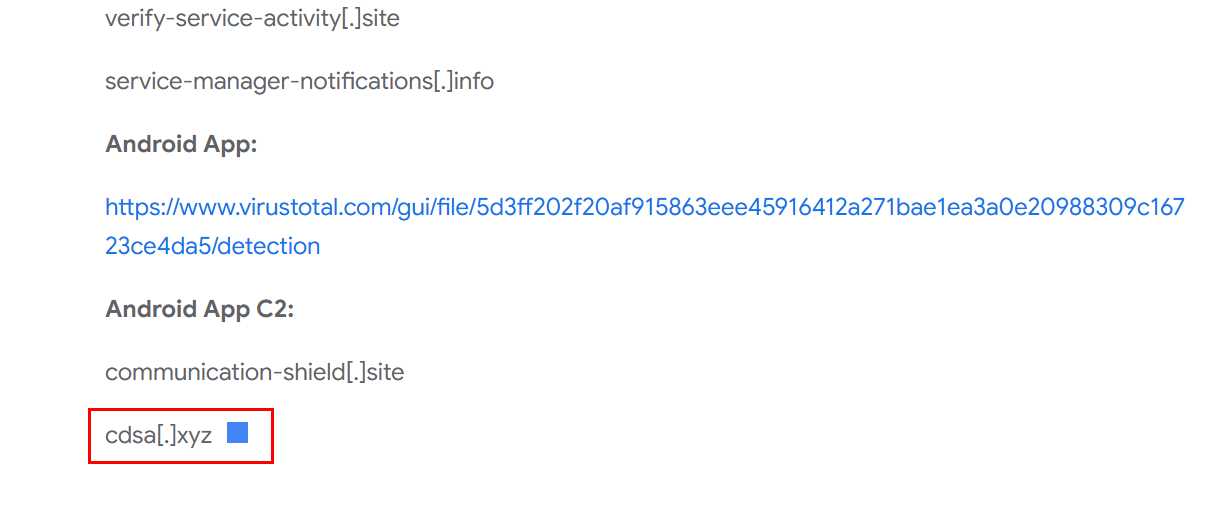The image size is (1228, 518).
Task: Click the "Android App:" bold heading
Action: point(181,144)
